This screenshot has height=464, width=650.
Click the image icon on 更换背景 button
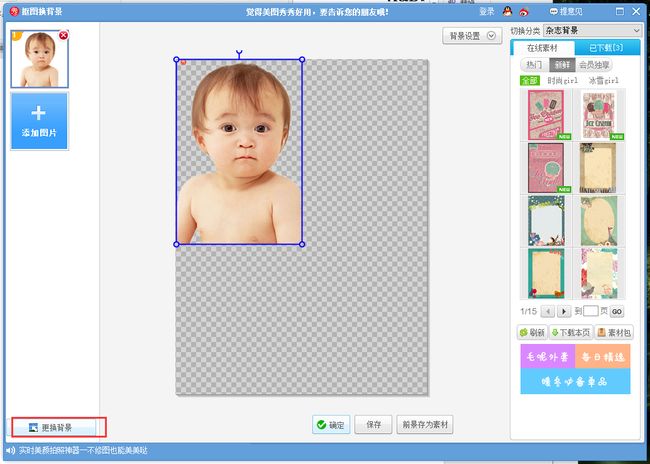coord(33,428)
